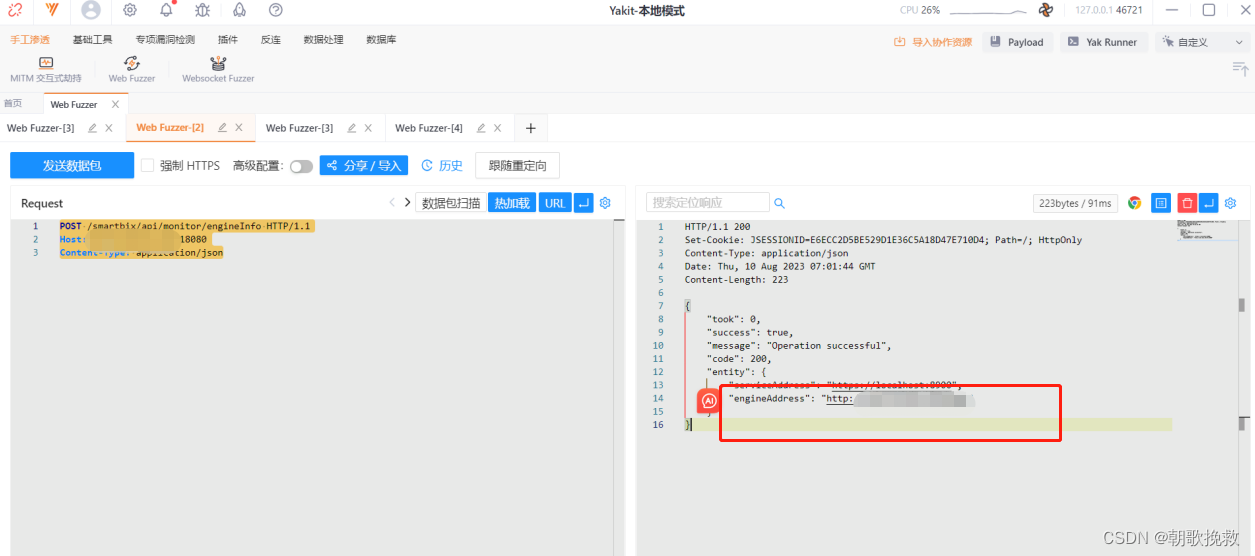This screenshot has height=556, width=1255.
Task: Click the broken link connection icon
Action: coord(15,10)
